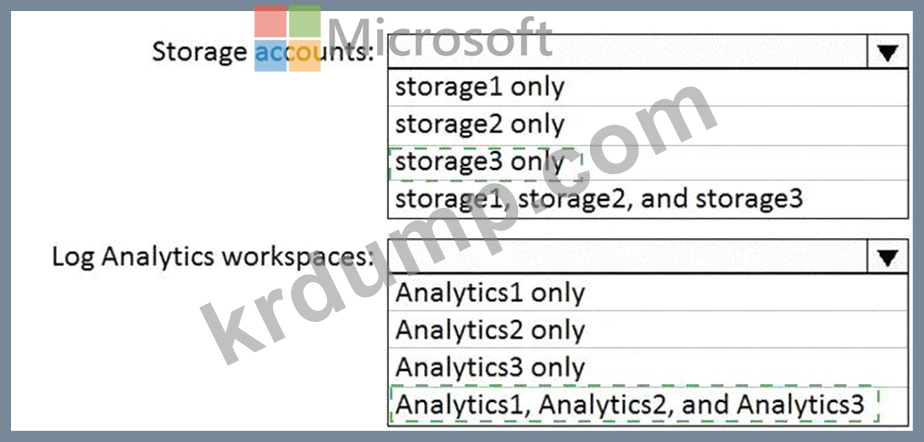
Task: Click the green square of Microsoft logo
Action: (x=305, y=22)
